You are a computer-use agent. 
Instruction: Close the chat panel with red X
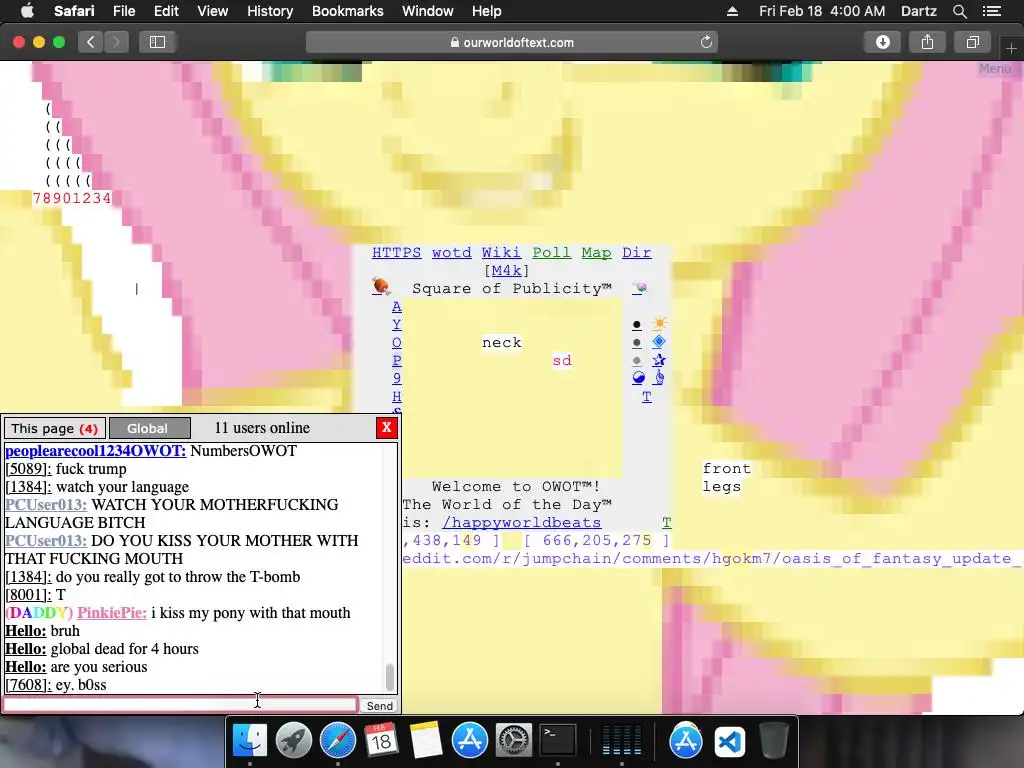coord(387,428)
